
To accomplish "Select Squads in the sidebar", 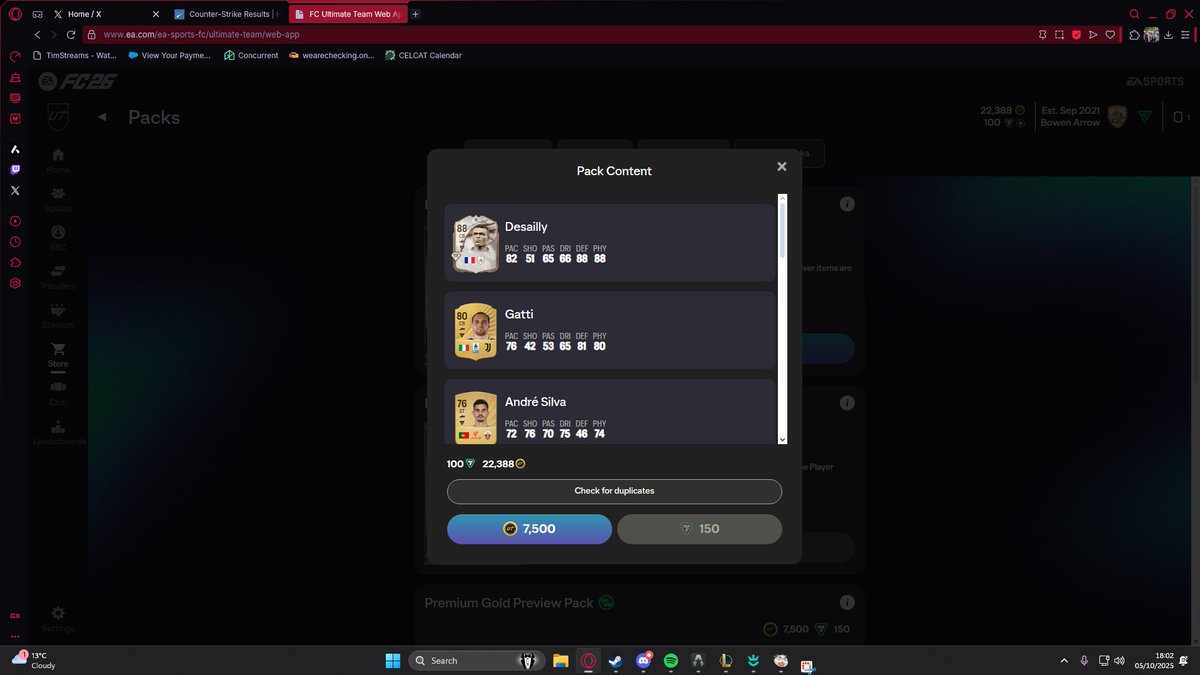I will pyautogui.click(x=57, y=196).
